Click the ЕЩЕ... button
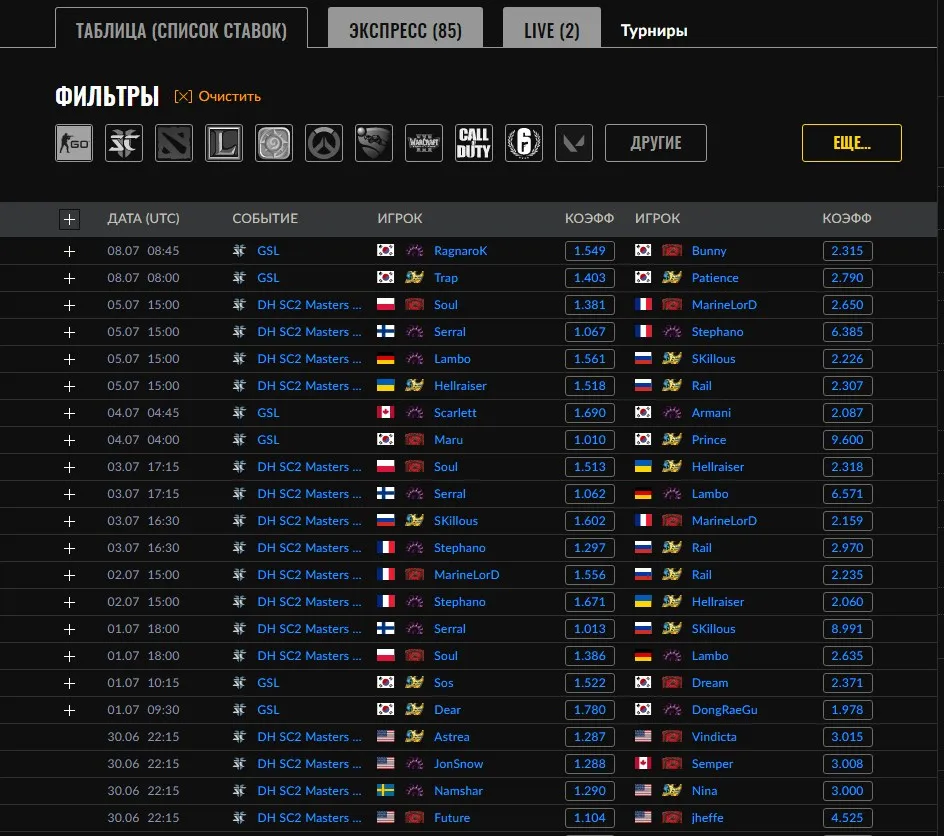This screenshot has height=836, width=944. [x=852, y=143]
